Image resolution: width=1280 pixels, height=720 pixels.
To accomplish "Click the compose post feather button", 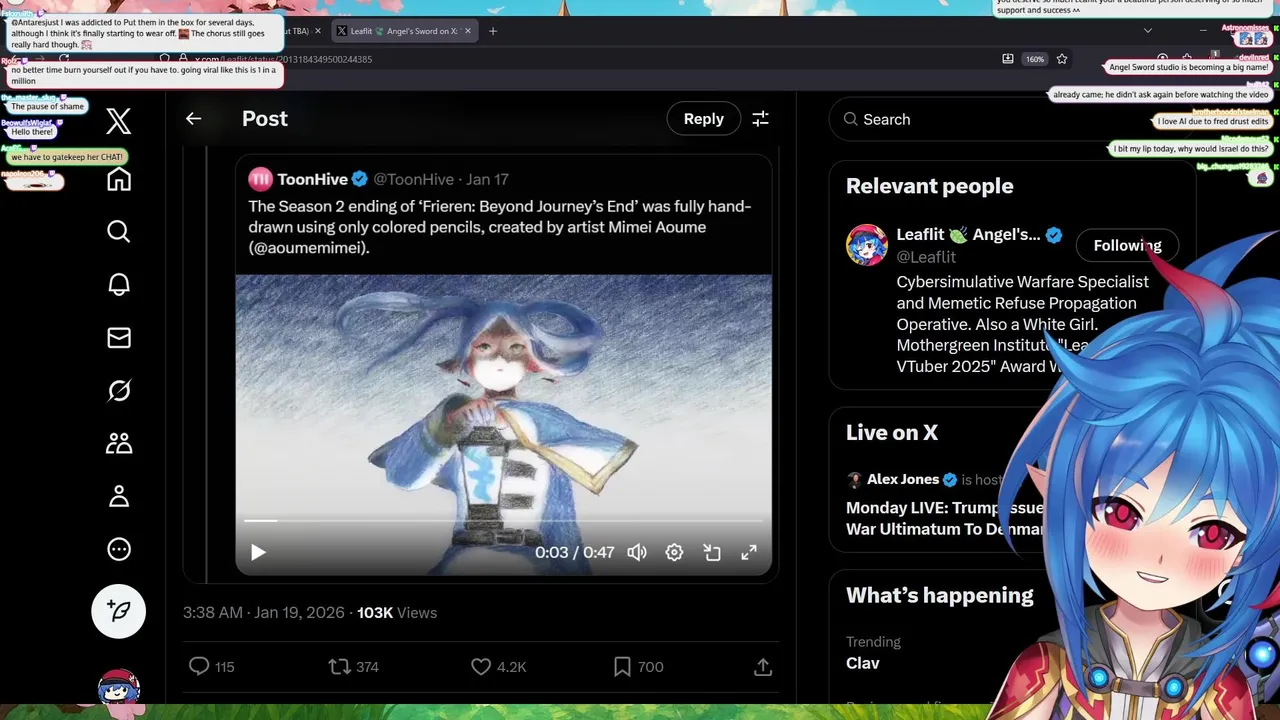I will pos(118,611).
